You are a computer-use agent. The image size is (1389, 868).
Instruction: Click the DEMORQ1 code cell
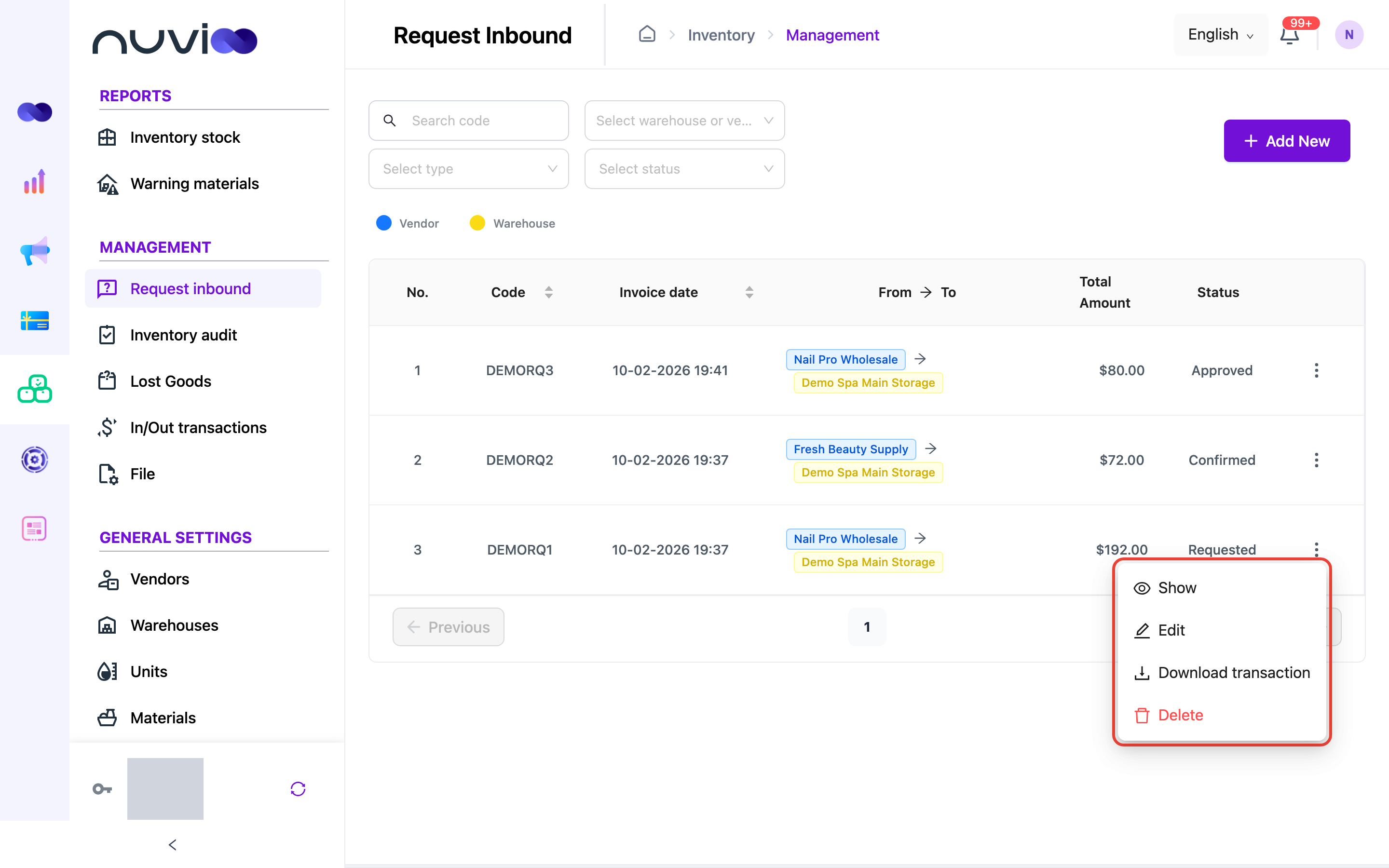tap(519, 549)
